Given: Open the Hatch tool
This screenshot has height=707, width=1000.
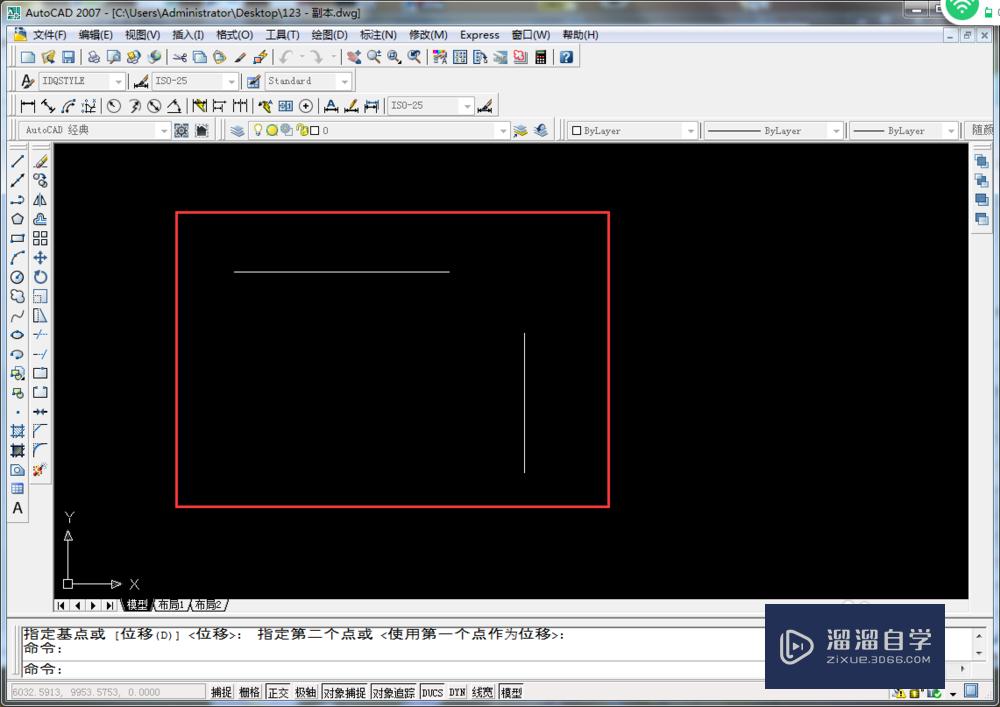Looking at the screenshot, I should pos(17,432).
